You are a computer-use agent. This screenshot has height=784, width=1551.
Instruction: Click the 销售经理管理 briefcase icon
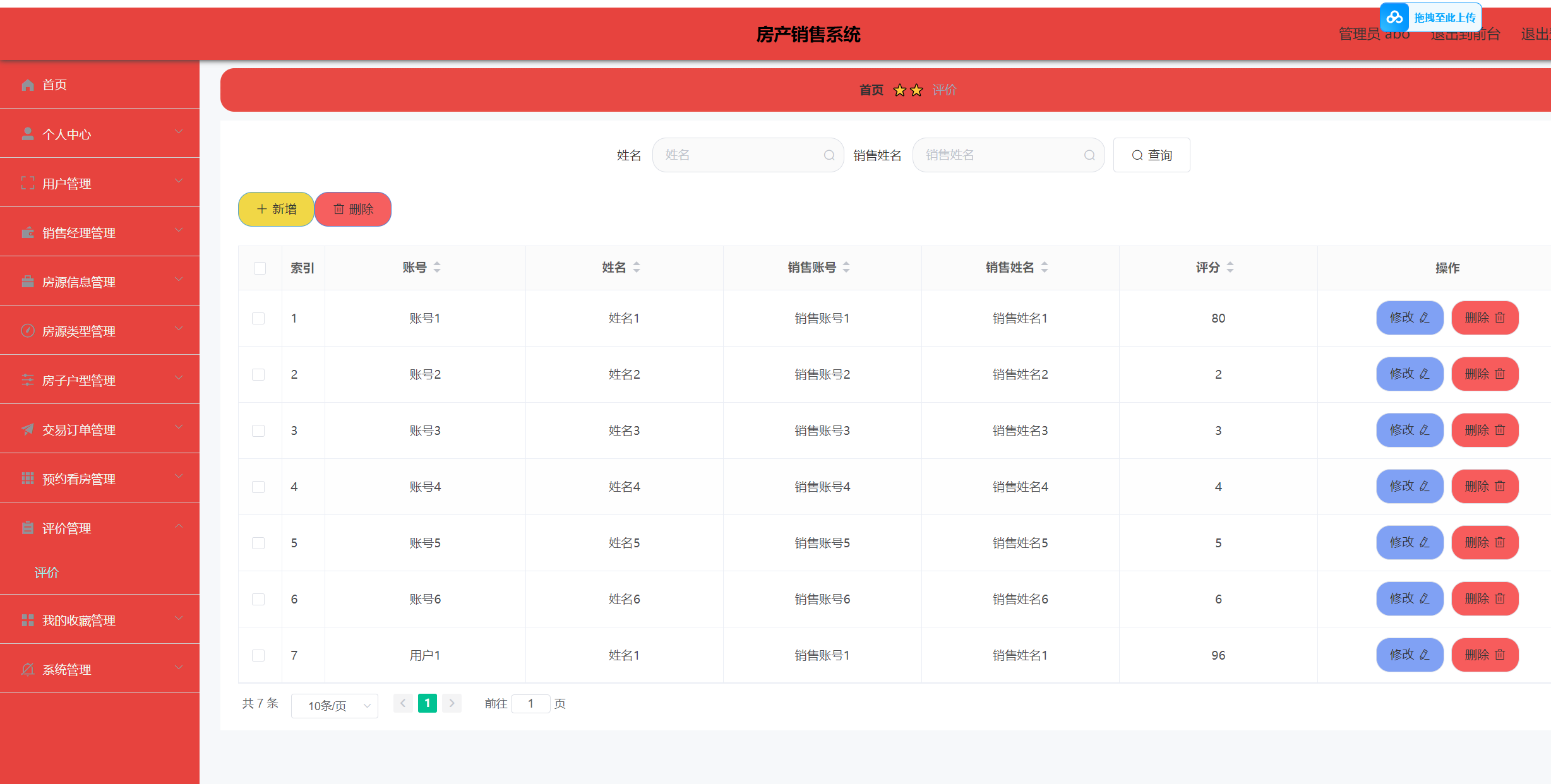[28, 232]
